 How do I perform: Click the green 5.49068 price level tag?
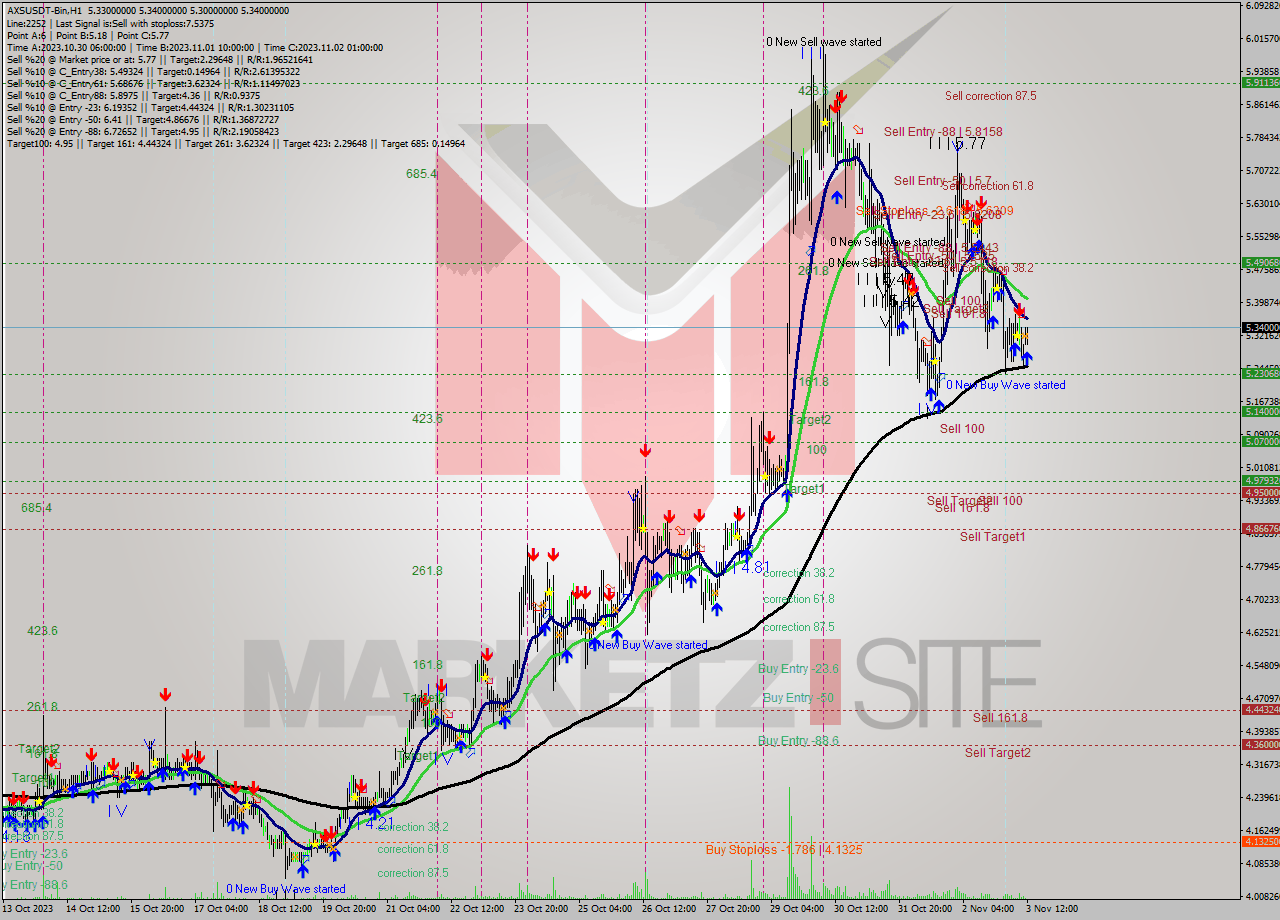point(1260,262)
